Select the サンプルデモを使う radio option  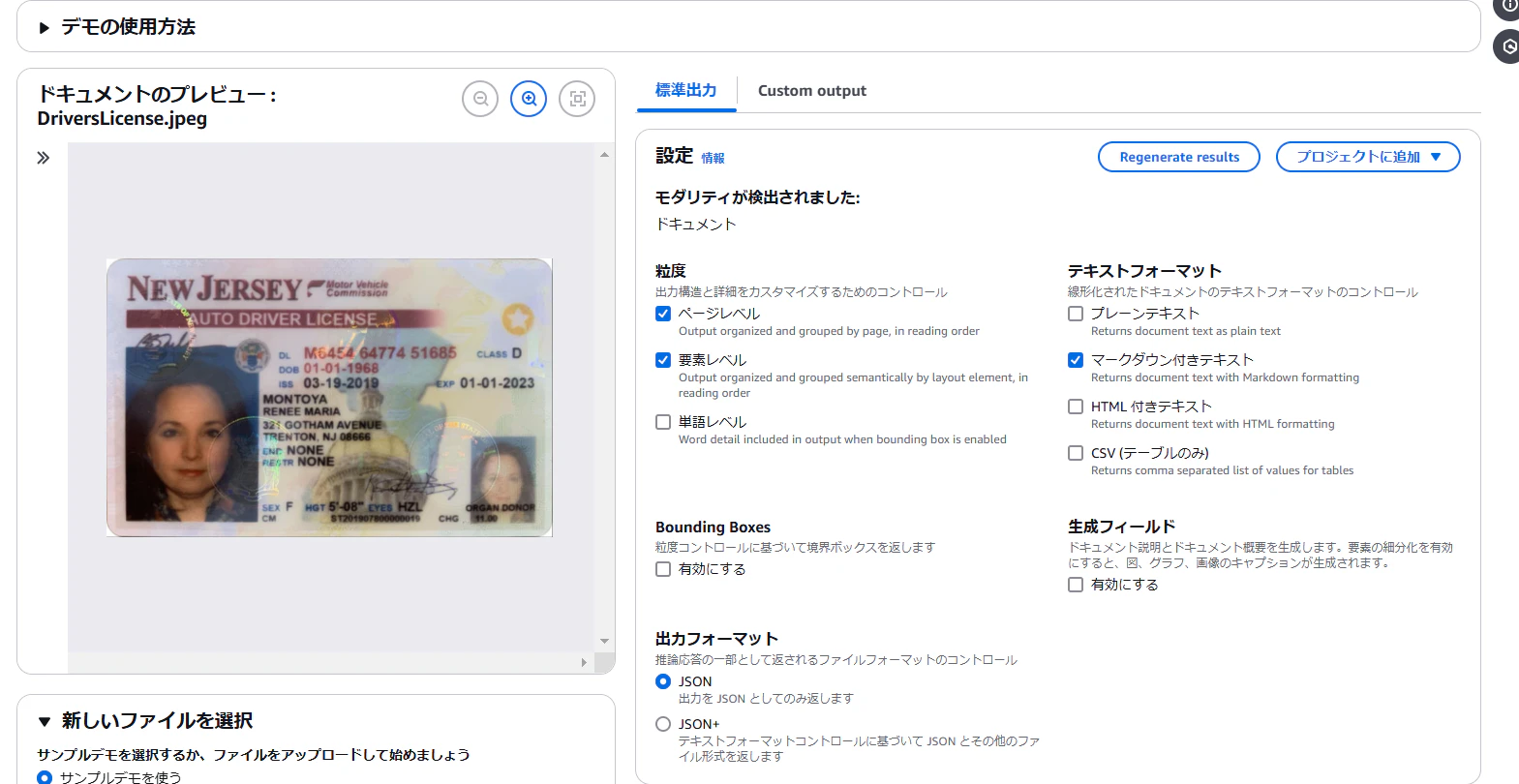[45, 777]
